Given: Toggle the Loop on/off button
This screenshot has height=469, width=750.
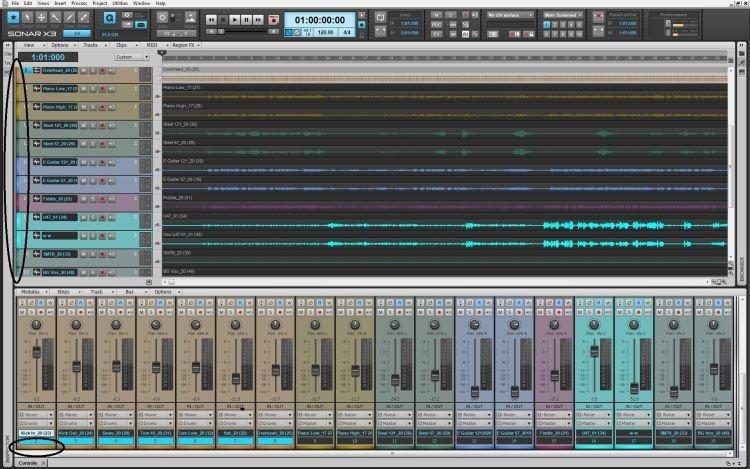Looking at the screenshot, I should pyautogui.click(x=380, y=18).
